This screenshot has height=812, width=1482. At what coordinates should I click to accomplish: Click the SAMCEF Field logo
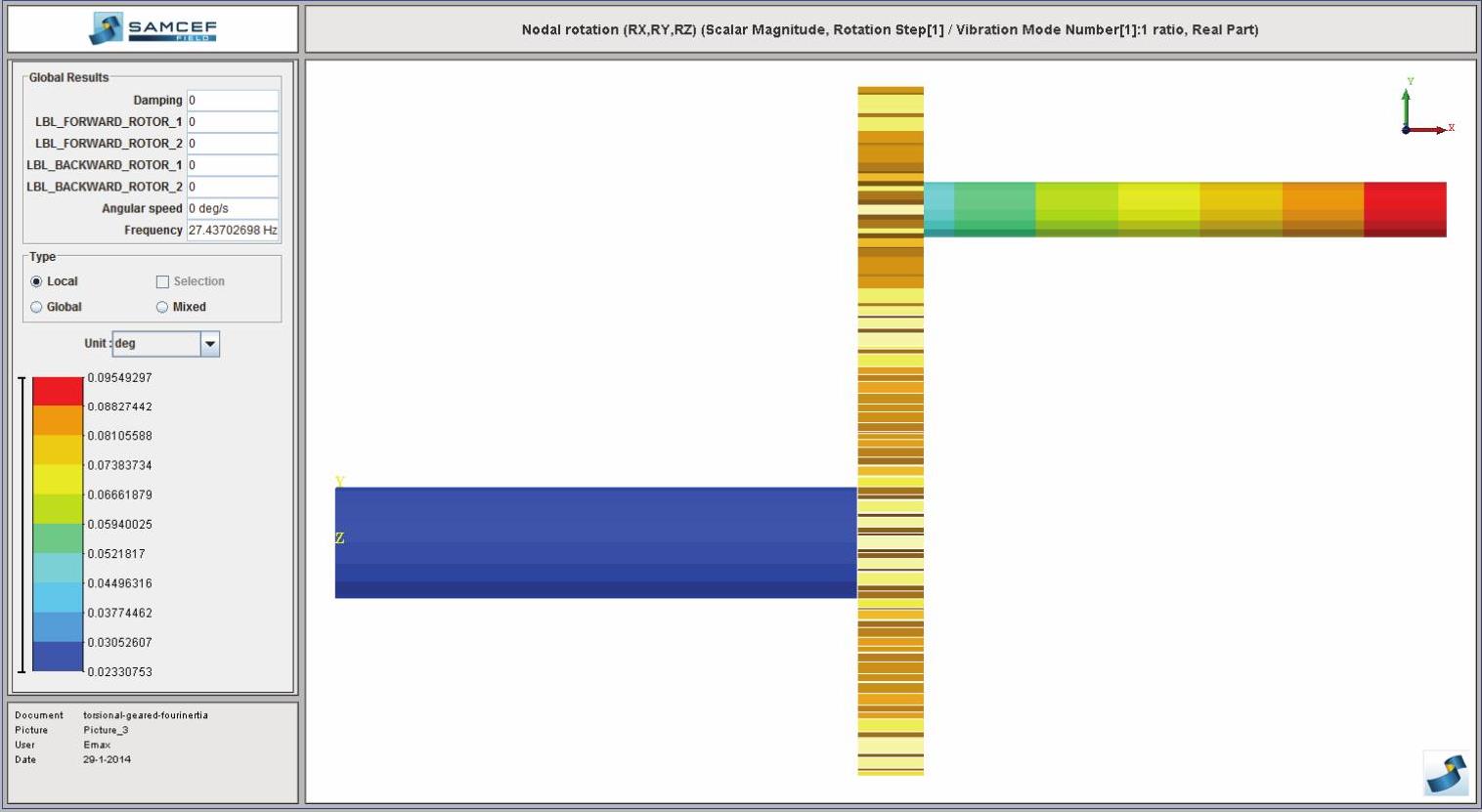click(x=153, y=28)
